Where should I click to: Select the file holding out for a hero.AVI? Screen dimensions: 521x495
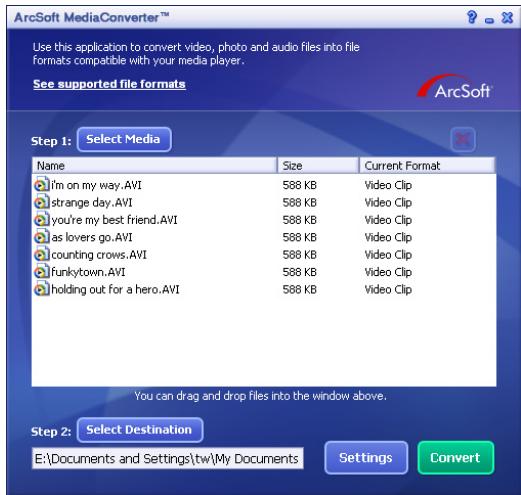point(115,289)
